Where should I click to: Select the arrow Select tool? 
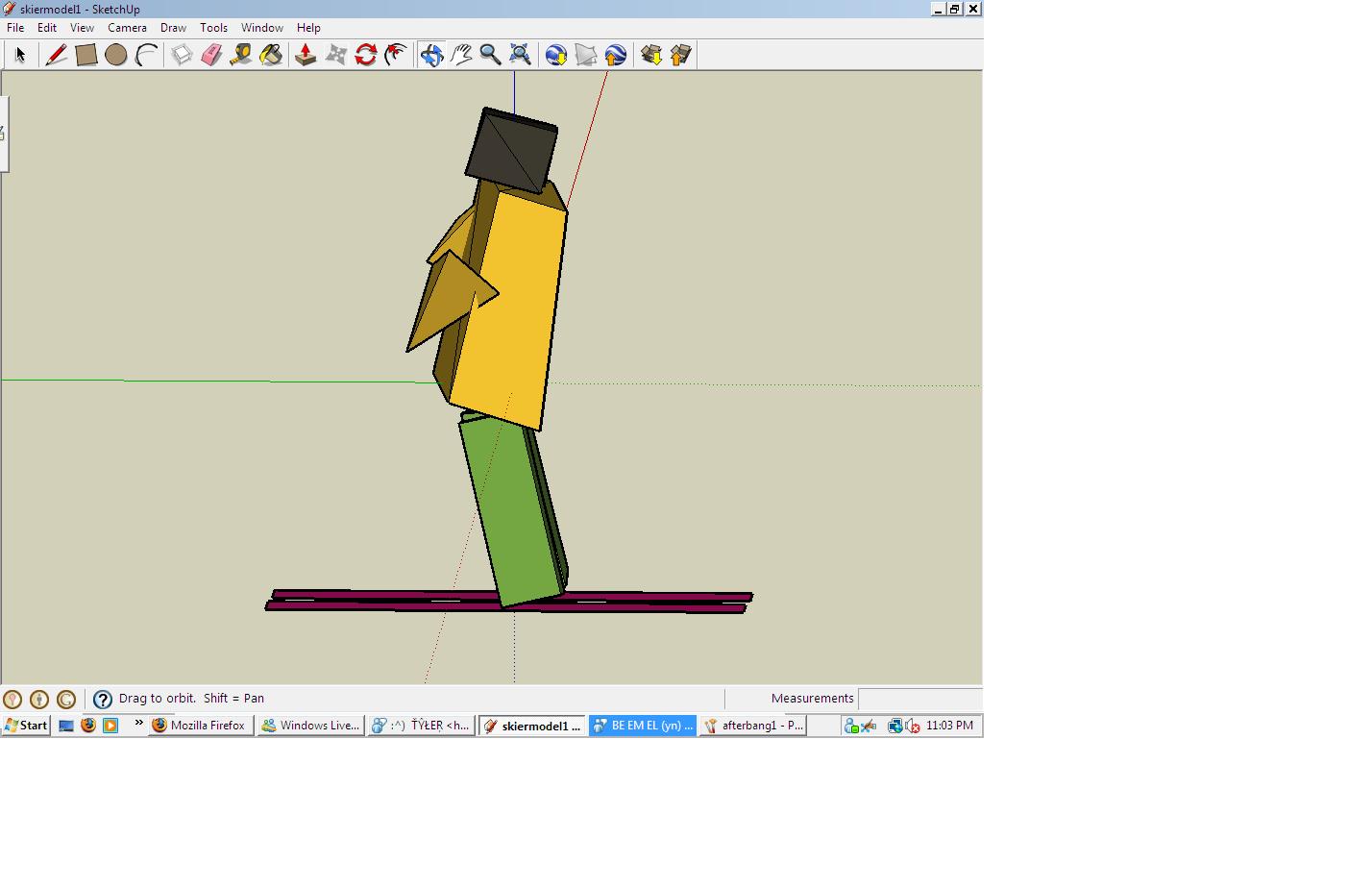(20, 55)
